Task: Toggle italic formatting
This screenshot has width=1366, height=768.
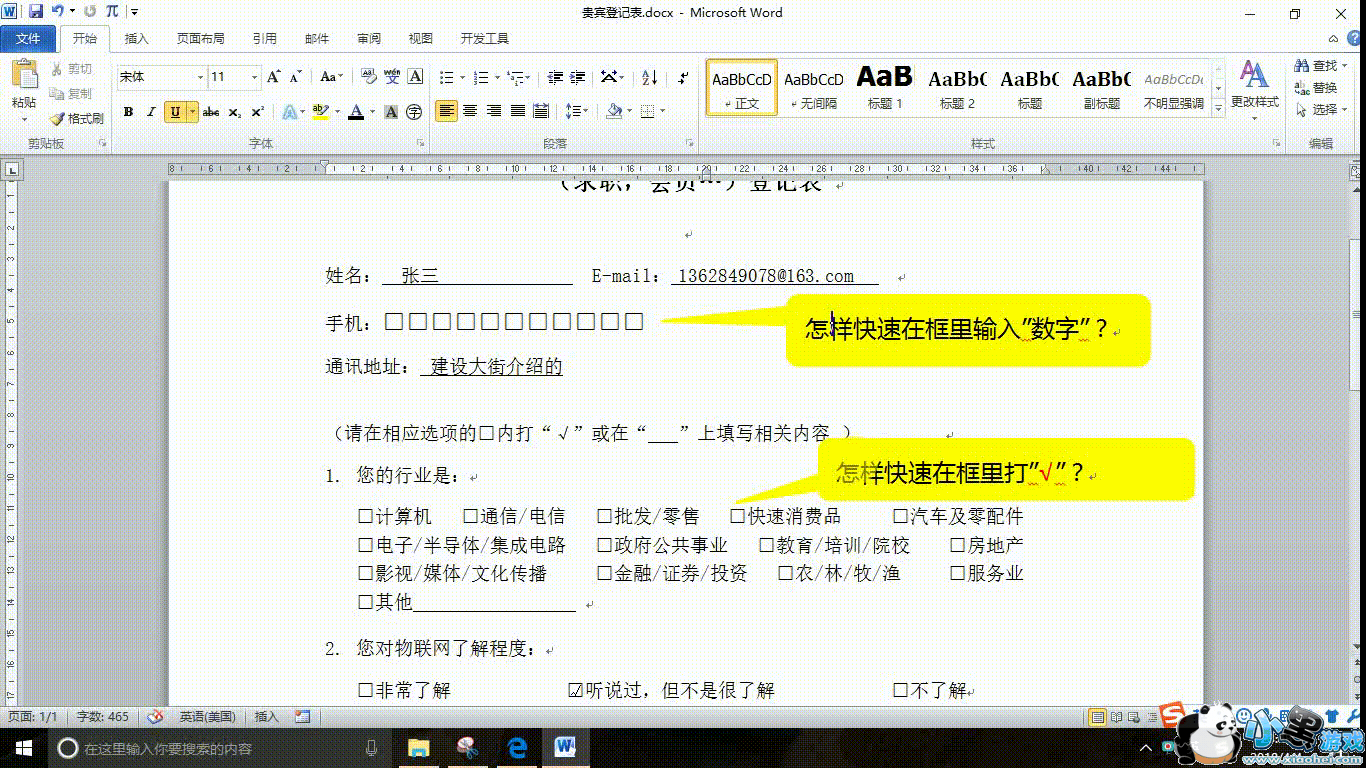Action: pyautogui.click(x=151, y=112)
